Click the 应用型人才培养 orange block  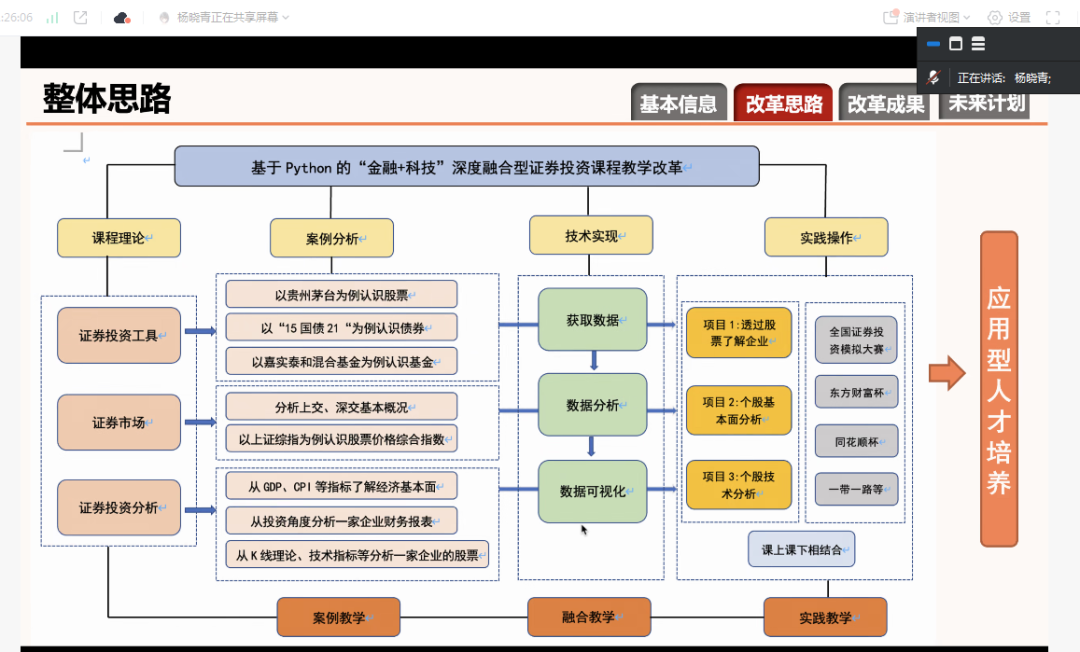pos(998,389)
